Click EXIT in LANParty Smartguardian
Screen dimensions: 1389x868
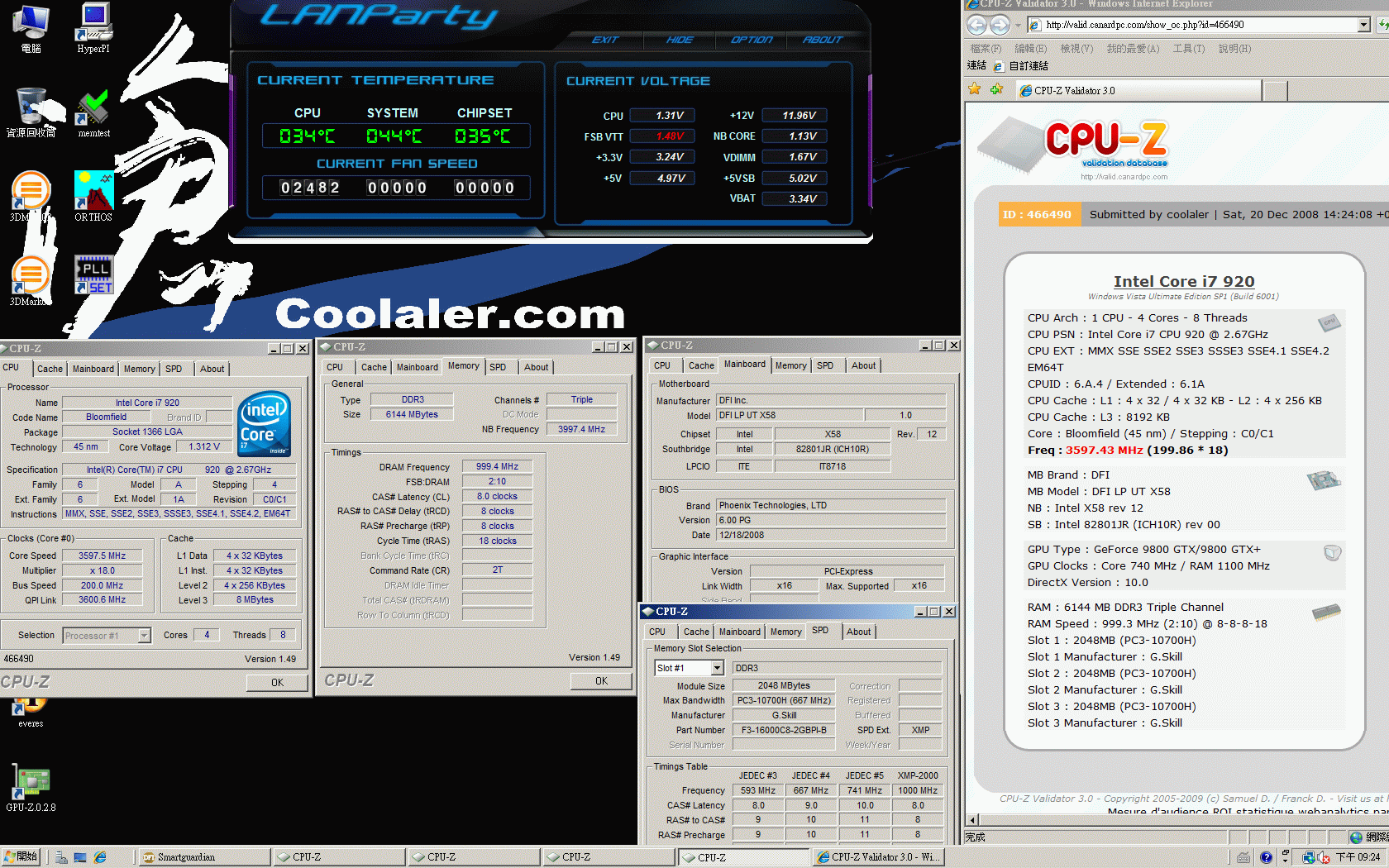(605, 40)
